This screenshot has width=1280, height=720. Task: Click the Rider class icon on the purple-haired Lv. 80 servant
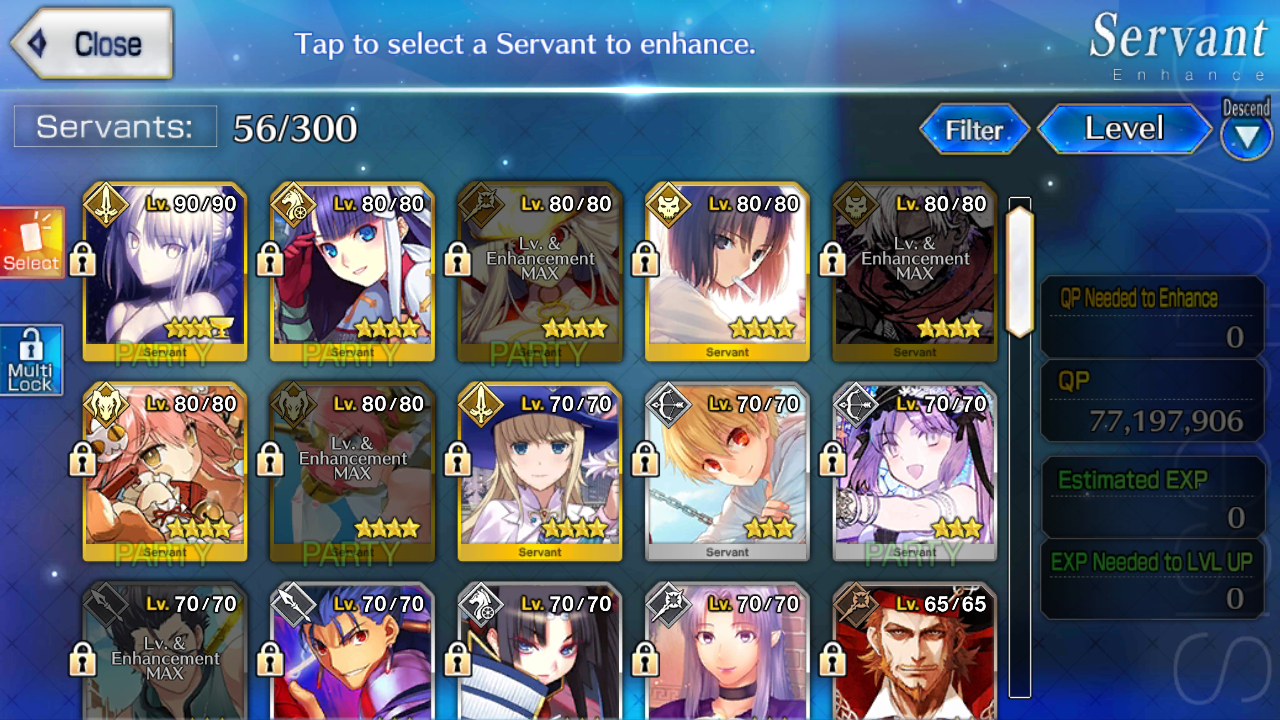coord(291,203)
